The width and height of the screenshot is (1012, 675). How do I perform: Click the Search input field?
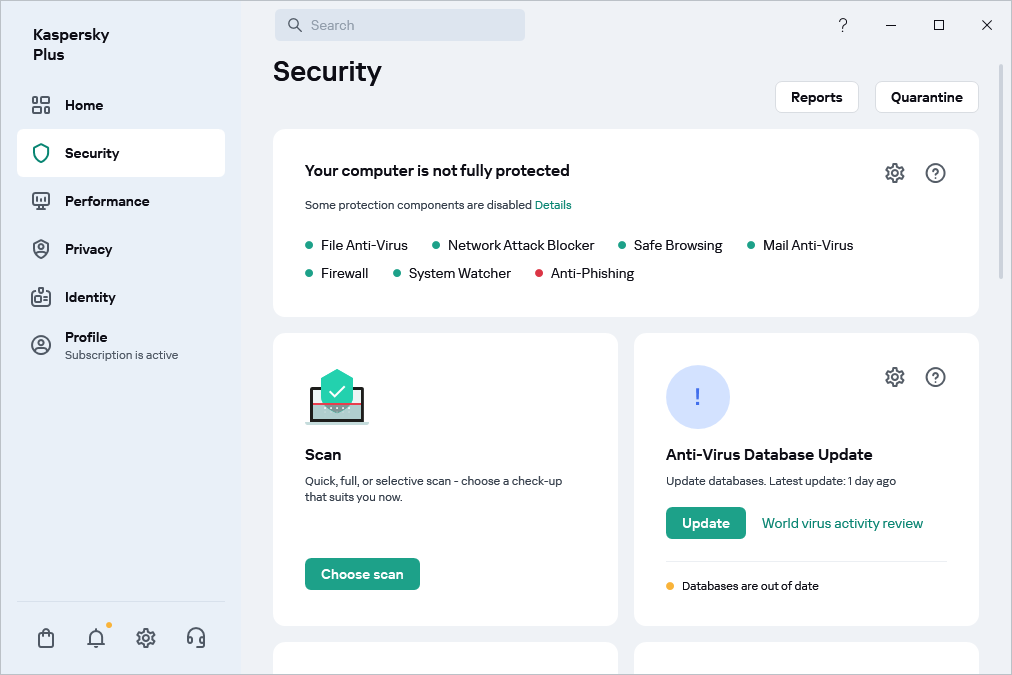click(399, 24)
